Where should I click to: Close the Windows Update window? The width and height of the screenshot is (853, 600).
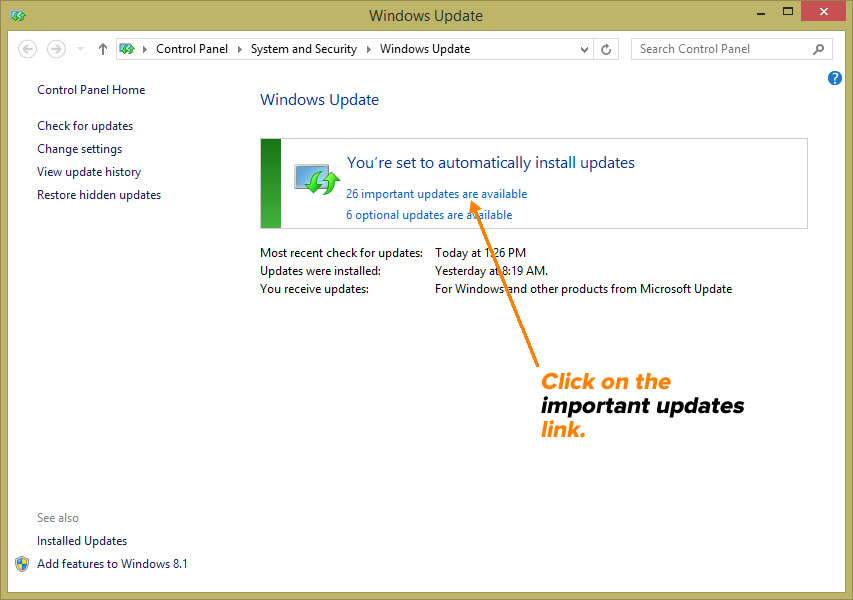coord(824,11)
